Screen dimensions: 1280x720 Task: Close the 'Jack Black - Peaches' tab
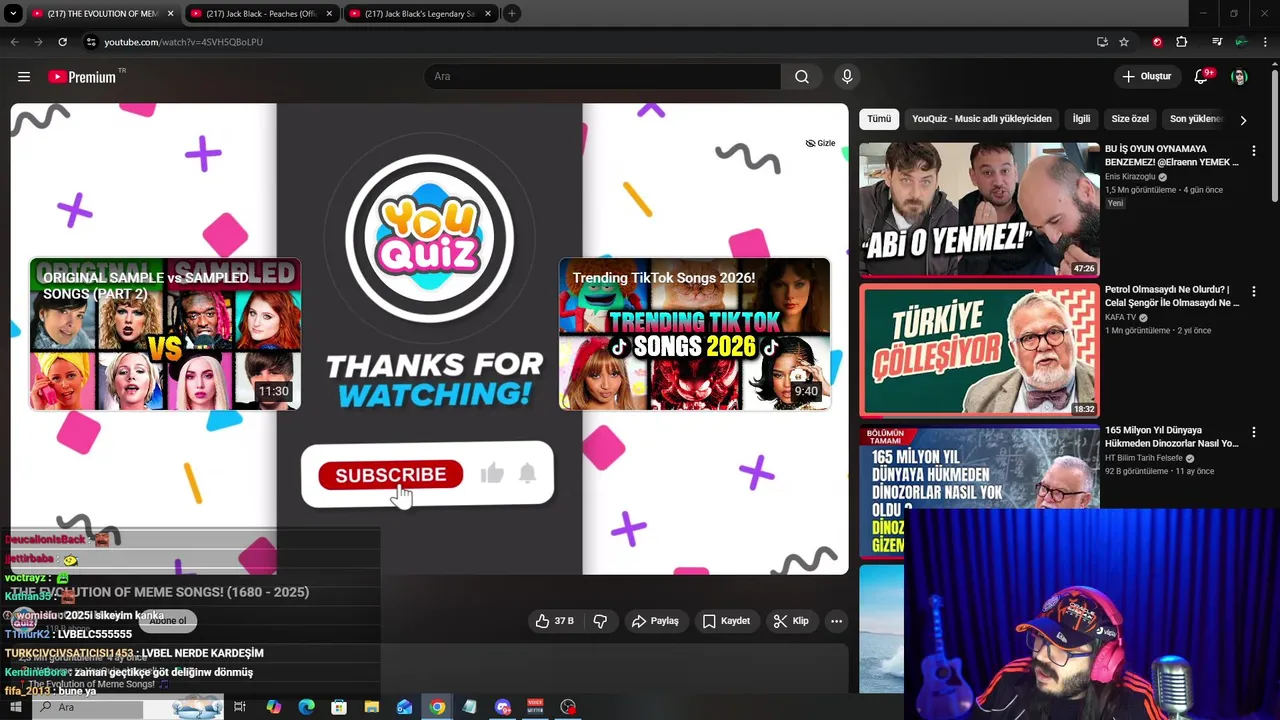[x=329, y=14]
